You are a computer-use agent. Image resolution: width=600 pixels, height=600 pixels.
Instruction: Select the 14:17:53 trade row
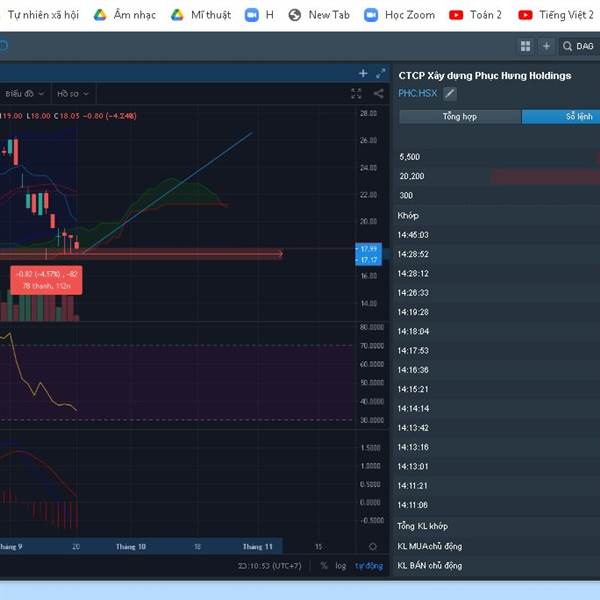497,351
